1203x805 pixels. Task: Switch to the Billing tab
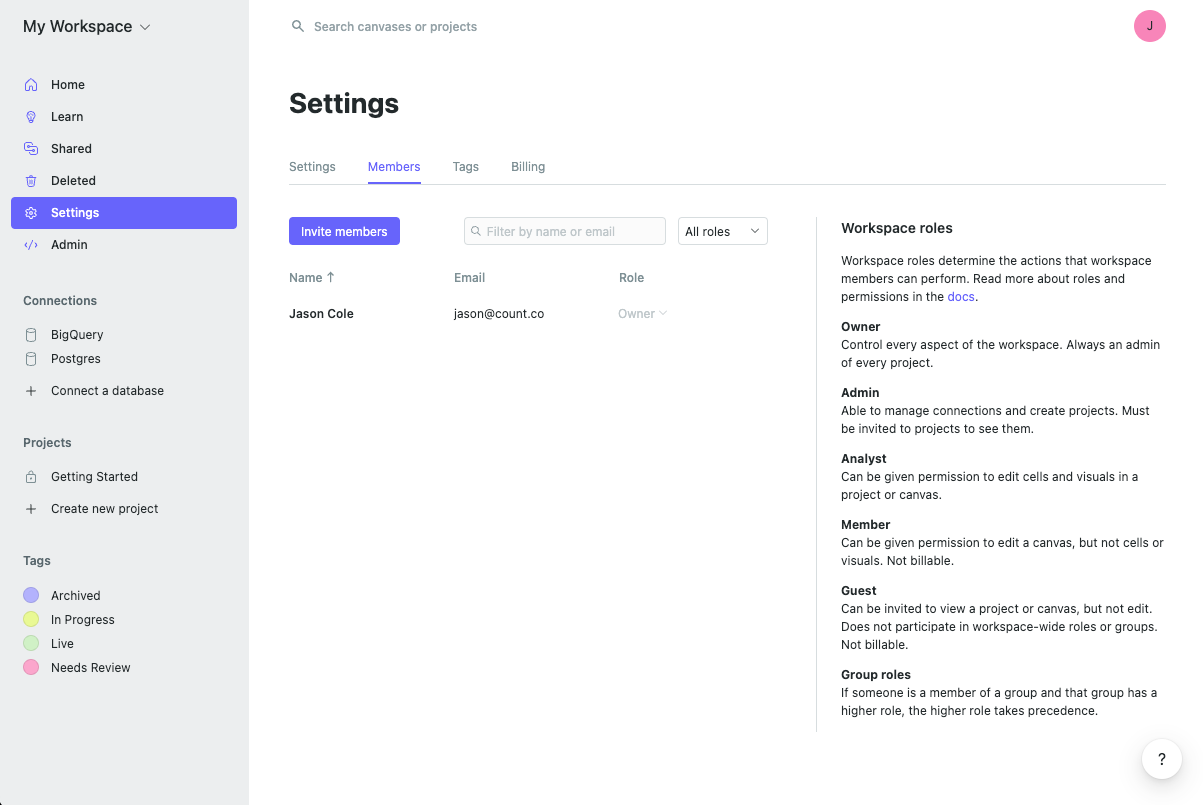[x=528, y=167]
